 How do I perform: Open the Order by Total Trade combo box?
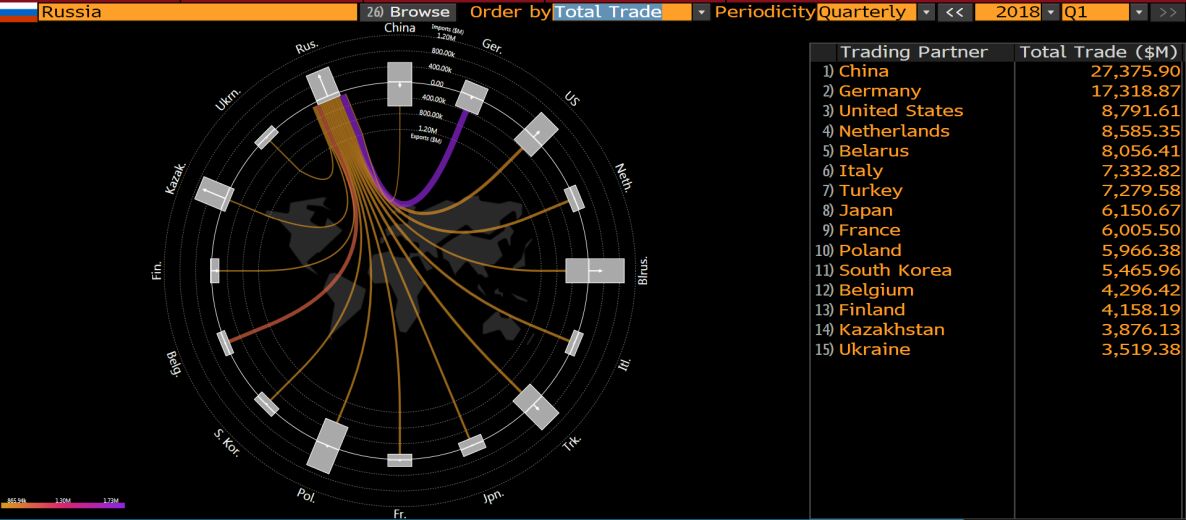pos(622,12)
